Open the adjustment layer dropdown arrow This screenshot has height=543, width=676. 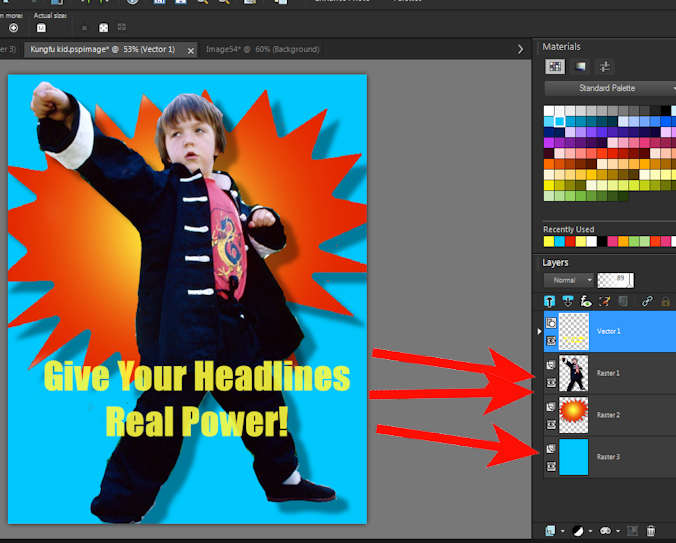coord(590,531)
